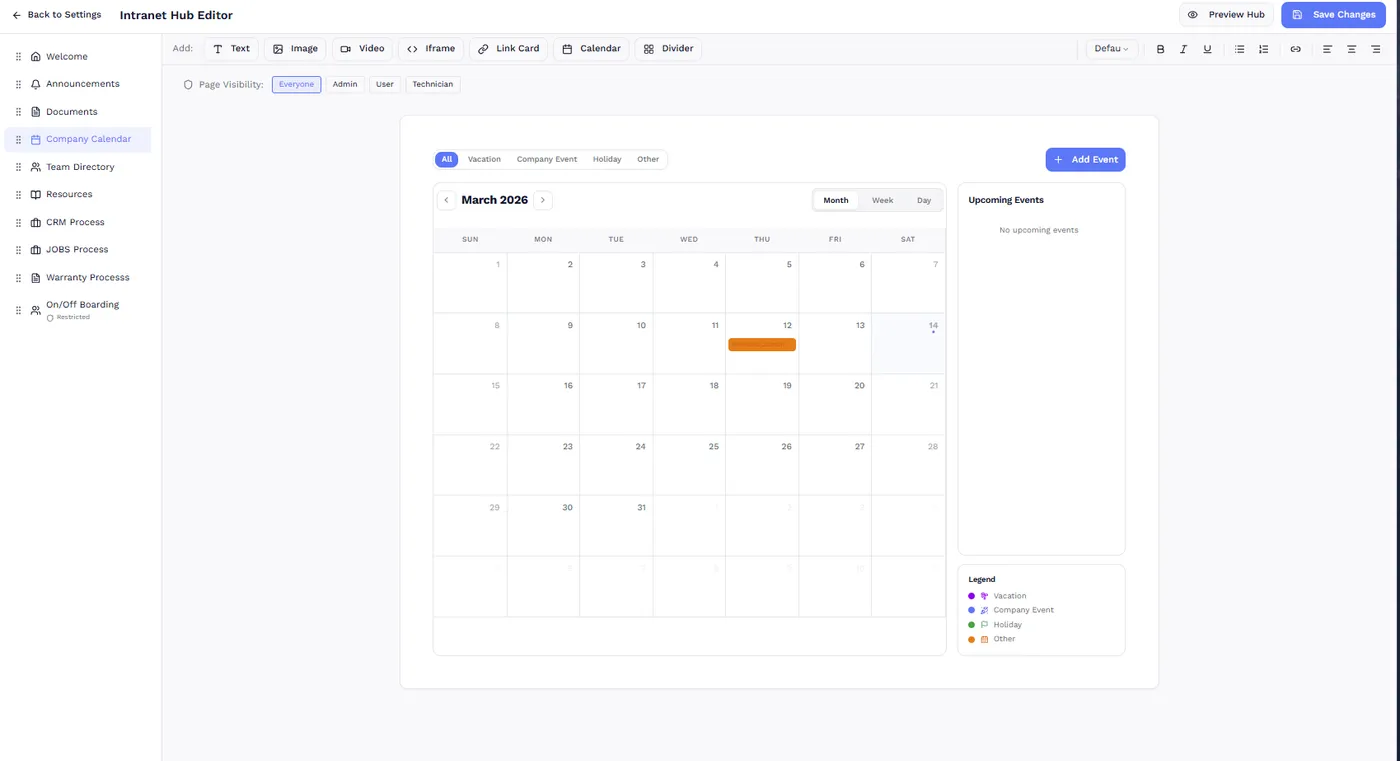Filter events by Company Event
Viewport: 1400px width, 761px height.
tap(547, 159)
